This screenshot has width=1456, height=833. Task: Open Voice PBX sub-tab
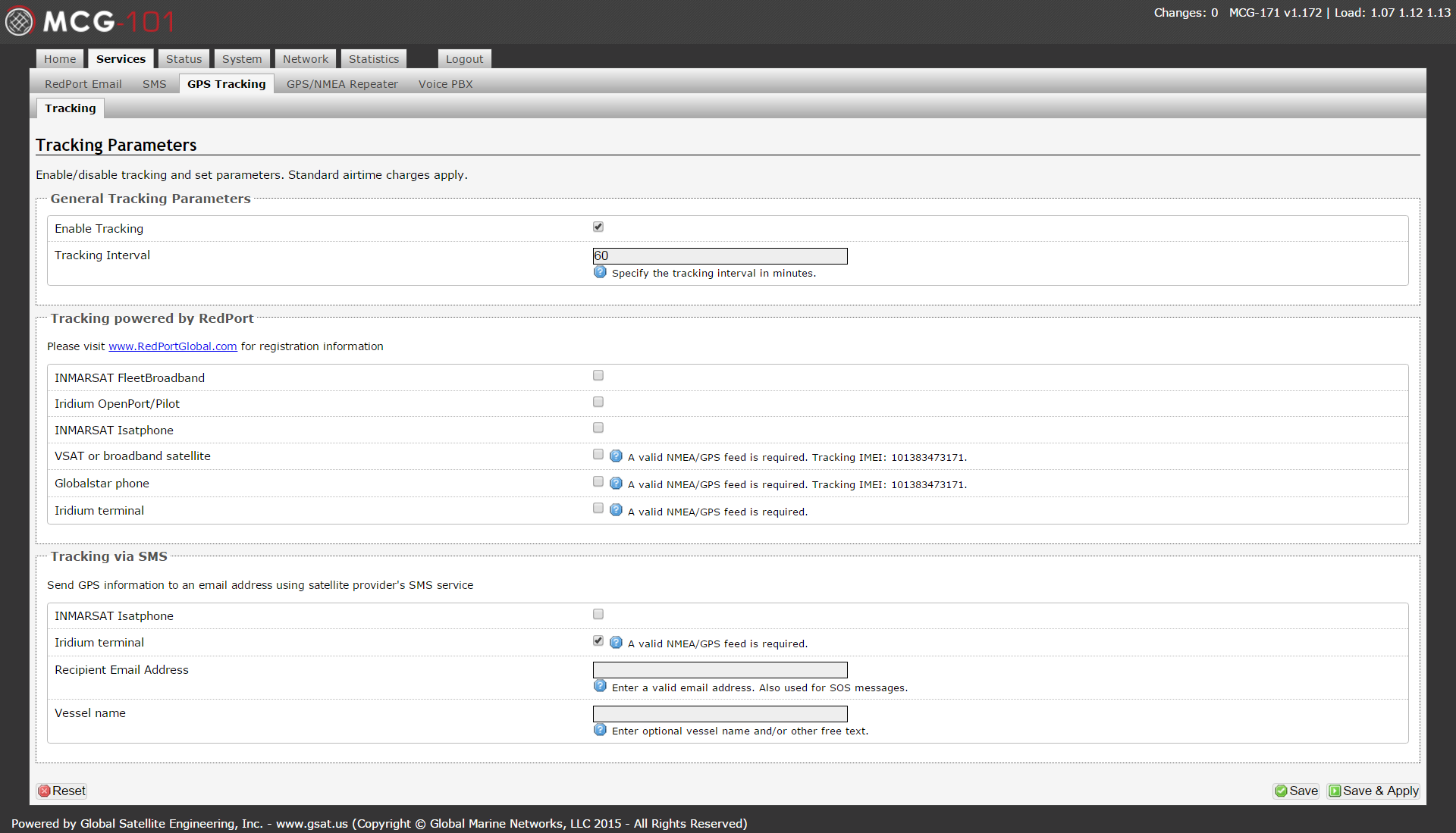point(446,84)
